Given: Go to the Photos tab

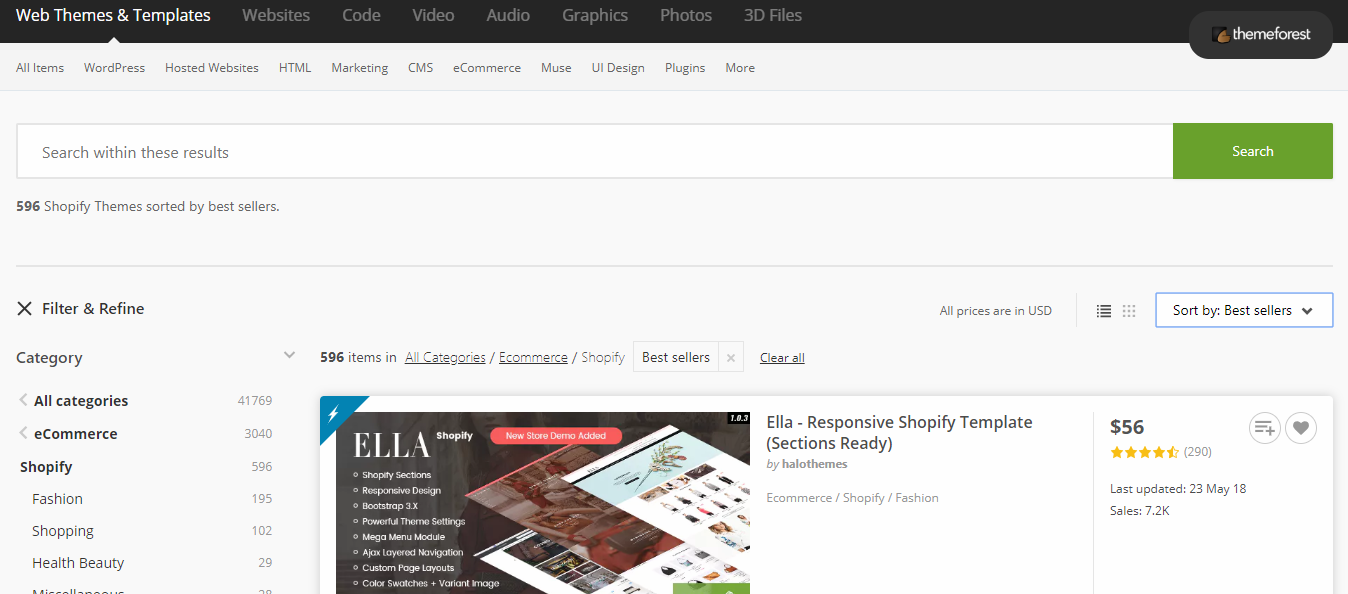Looking at the screenshot, I should [686, 15].
